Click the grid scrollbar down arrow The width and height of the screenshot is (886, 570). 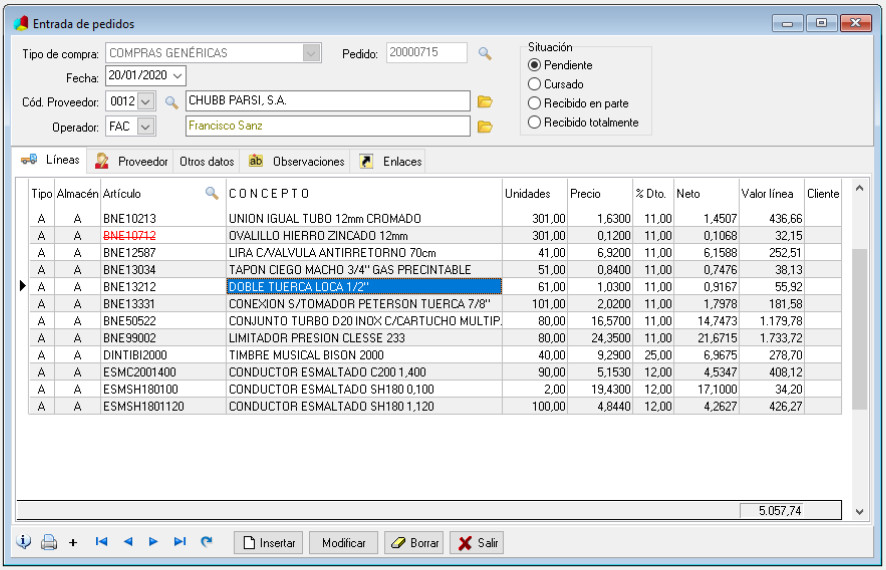click(x=859, y=512)
